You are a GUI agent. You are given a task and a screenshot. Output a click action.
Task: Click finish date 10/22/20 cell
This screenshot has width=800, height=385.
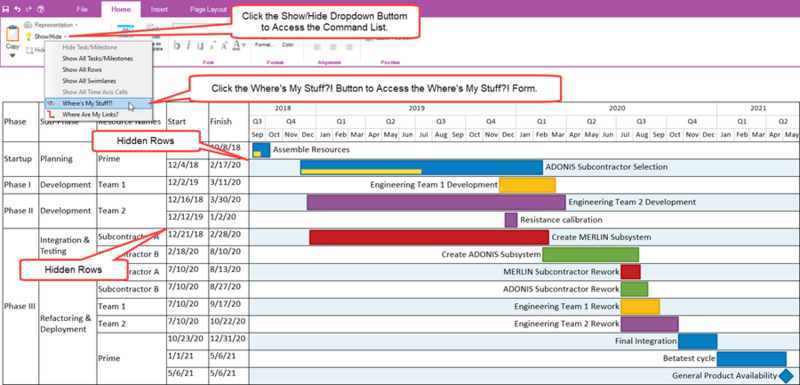(x=229, y=324)
